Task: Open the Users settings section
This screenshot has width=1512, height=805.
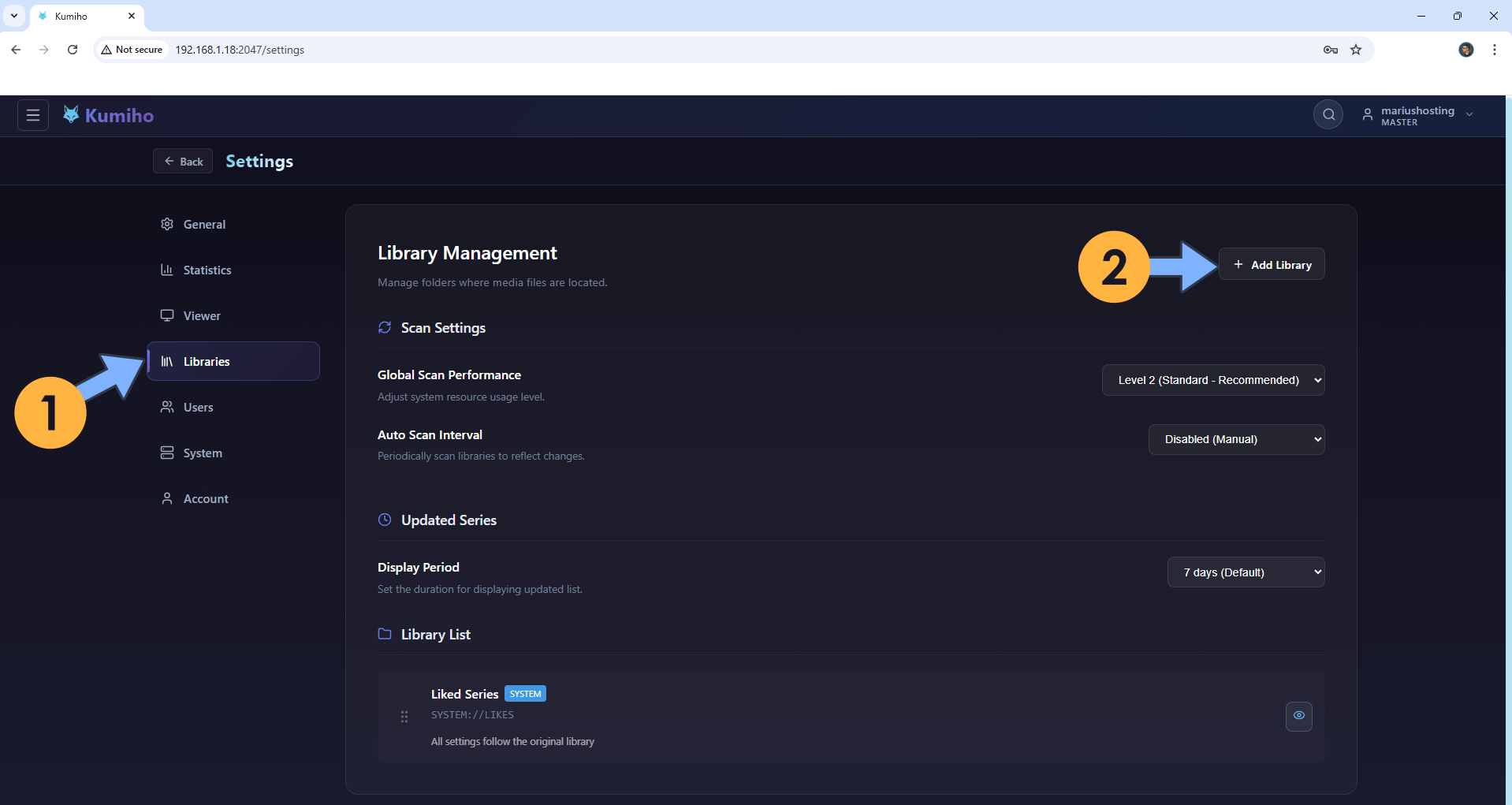Action: [x=198, y=407]
